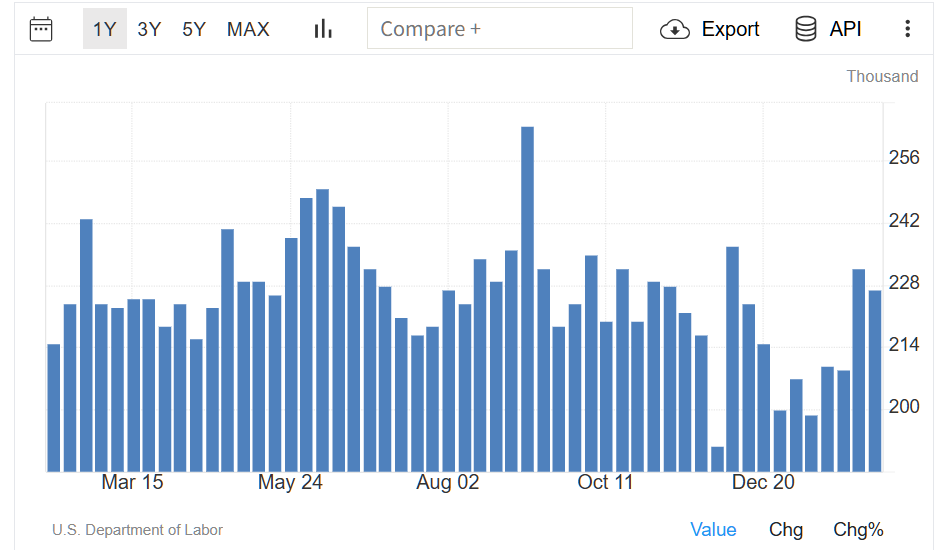Click the Export cloud download icon
Image resolution: width=941 pixels, height=550 pixels.
click(x=675, y=29)
